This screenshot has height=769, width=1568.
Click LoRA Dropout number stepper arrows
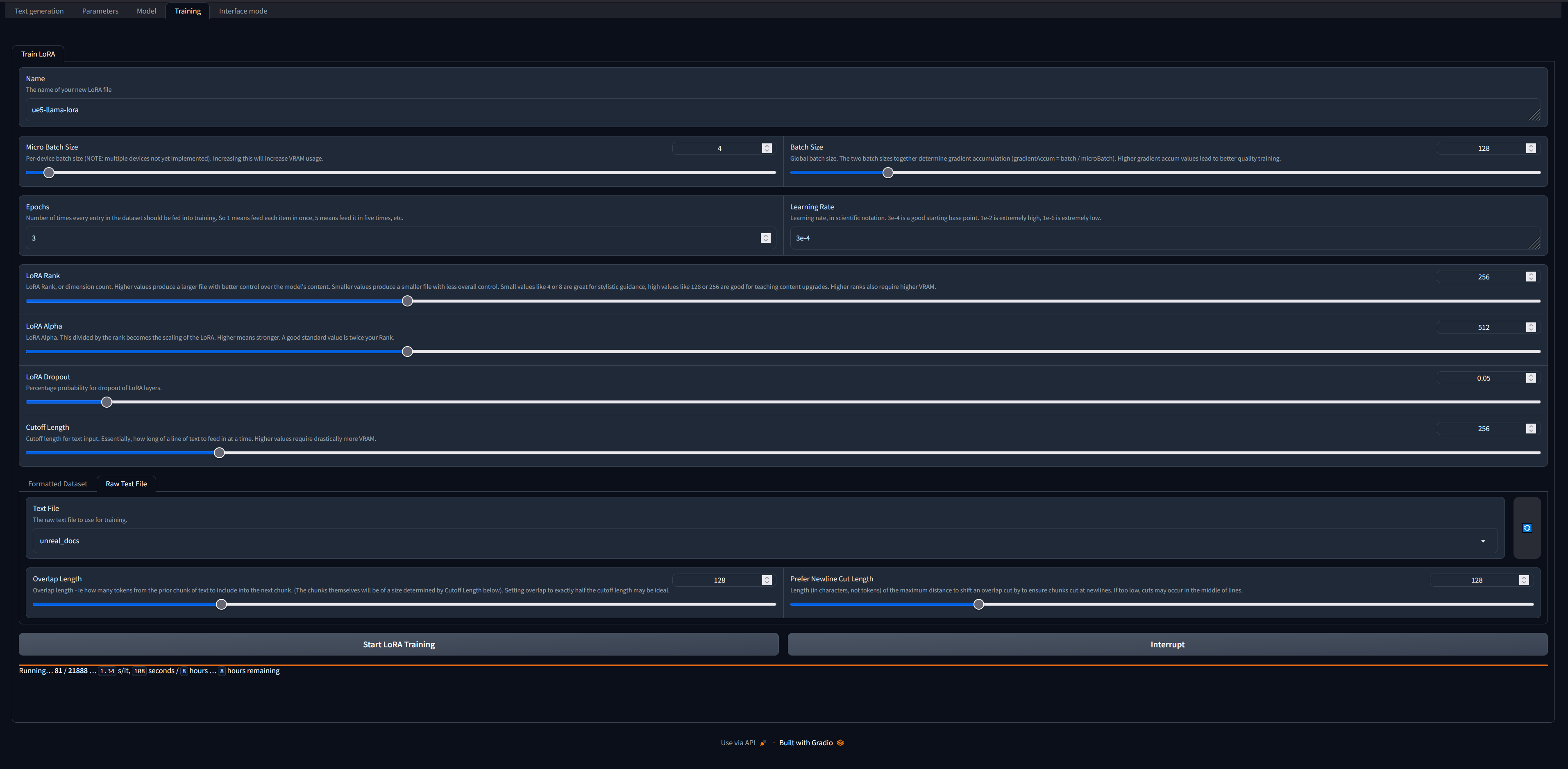[1530, 378]
